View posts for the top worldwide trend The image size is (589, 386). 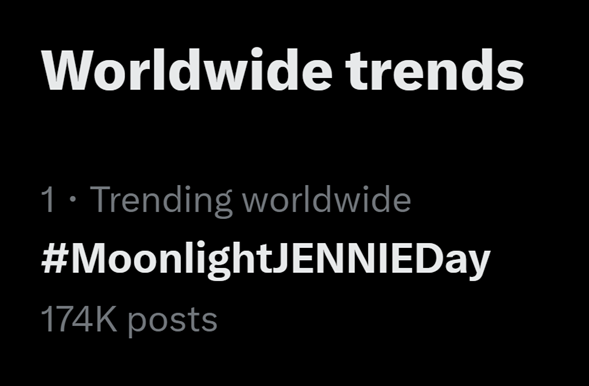266,260
